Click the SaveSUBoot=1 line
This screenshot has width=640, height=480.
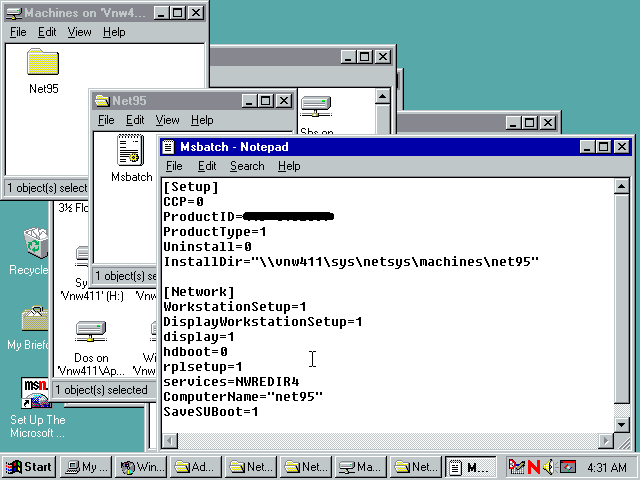[211, 412]
